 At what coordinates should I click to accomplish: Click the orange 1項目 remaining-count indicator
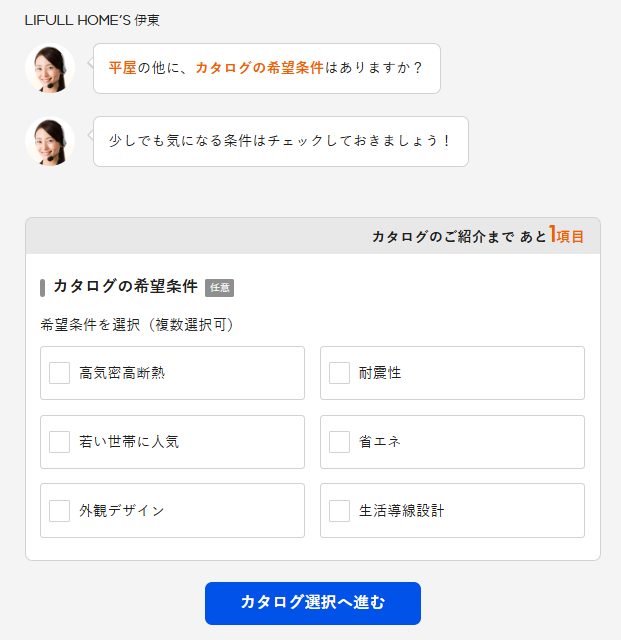(x=566, y=235)
